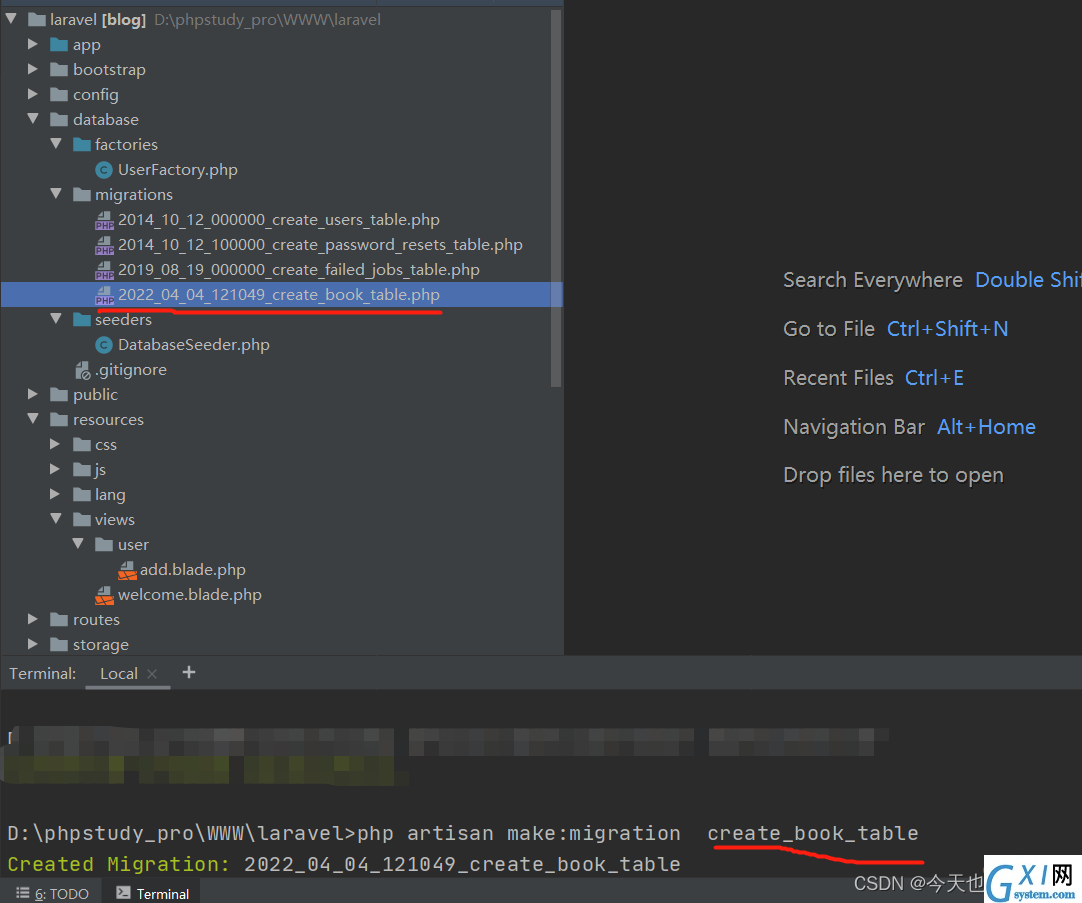Click the factories folder icon

(x=81, y=144)
